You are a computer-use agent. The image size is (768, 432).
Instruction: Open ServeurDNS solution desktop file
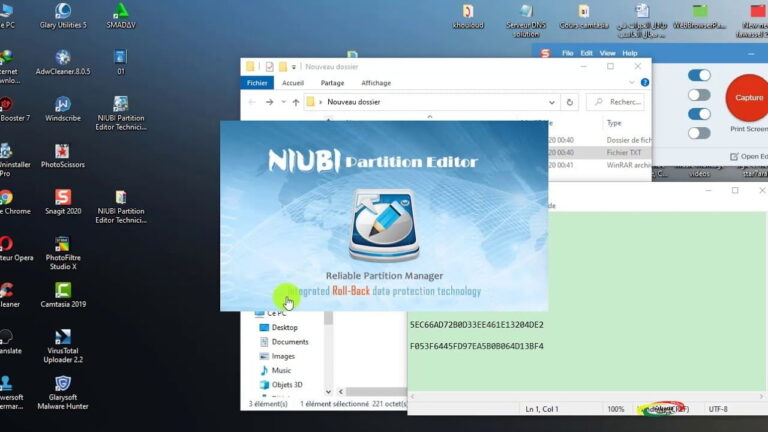coord(526,20)
